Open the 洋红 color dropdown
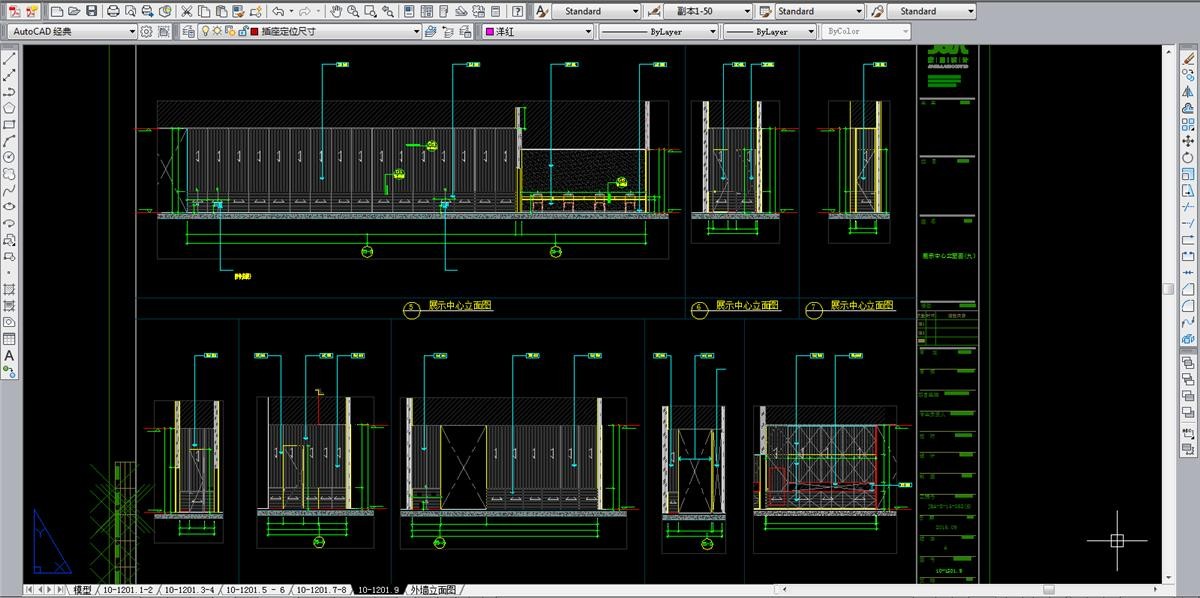This screenshot has height=598, width=1200. (x=589, y=31)
